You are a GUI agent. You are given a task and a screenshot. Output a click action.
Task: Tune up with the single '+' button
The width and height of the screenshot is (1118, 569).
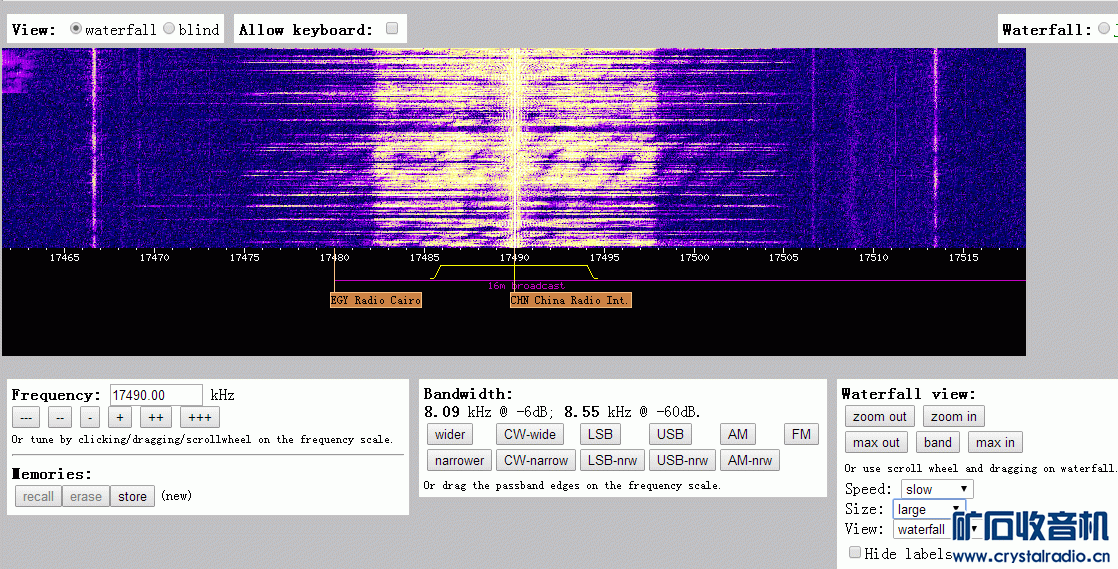120,418
